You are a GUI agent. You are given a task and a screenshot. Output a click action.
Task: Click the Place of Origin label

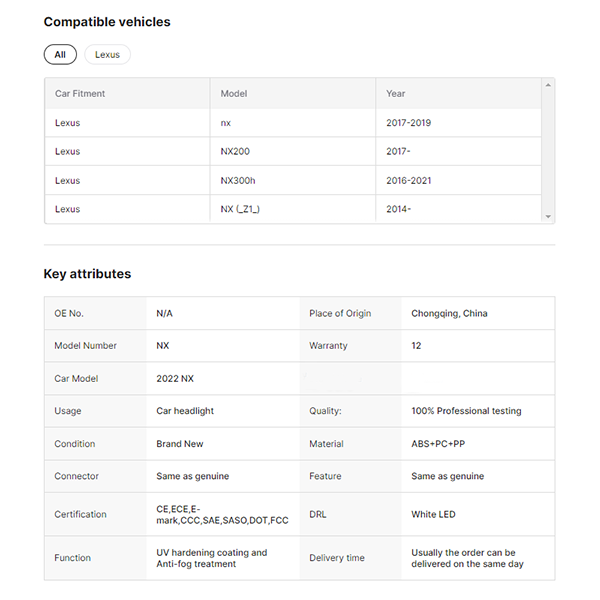(340, 313)
